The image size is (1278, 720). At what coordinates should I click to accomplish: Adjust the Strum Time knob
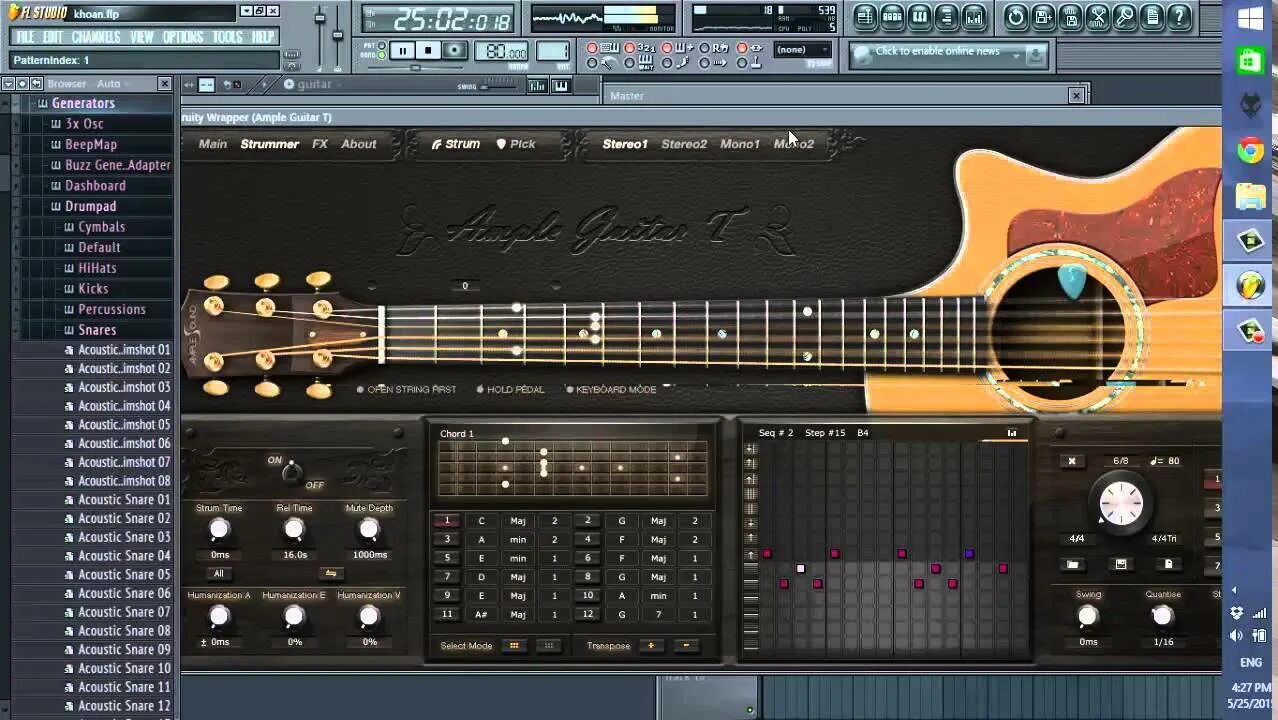(x=219, y=530)
